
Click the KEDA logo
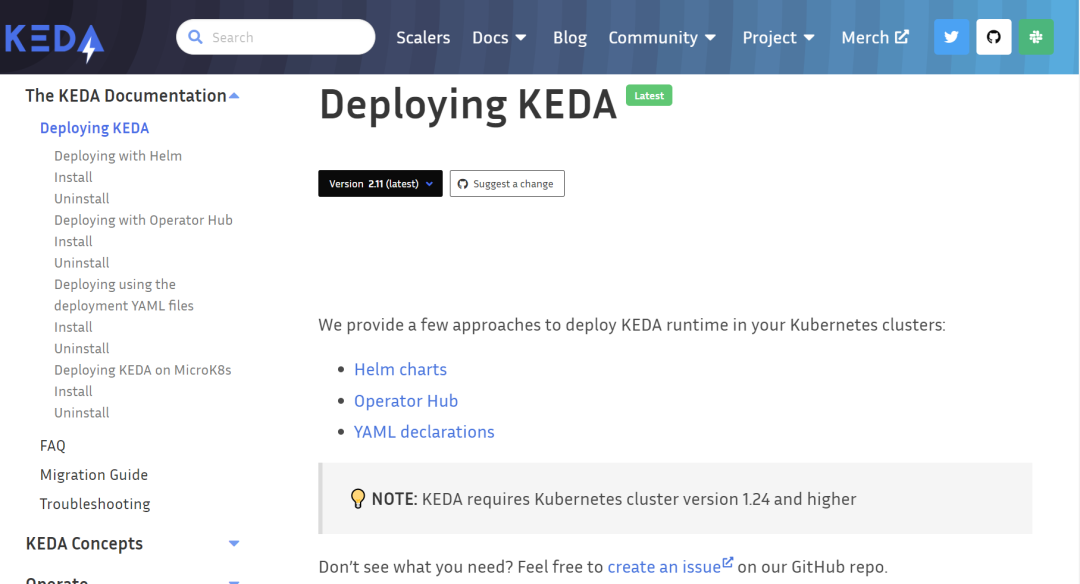click(54, 38)
